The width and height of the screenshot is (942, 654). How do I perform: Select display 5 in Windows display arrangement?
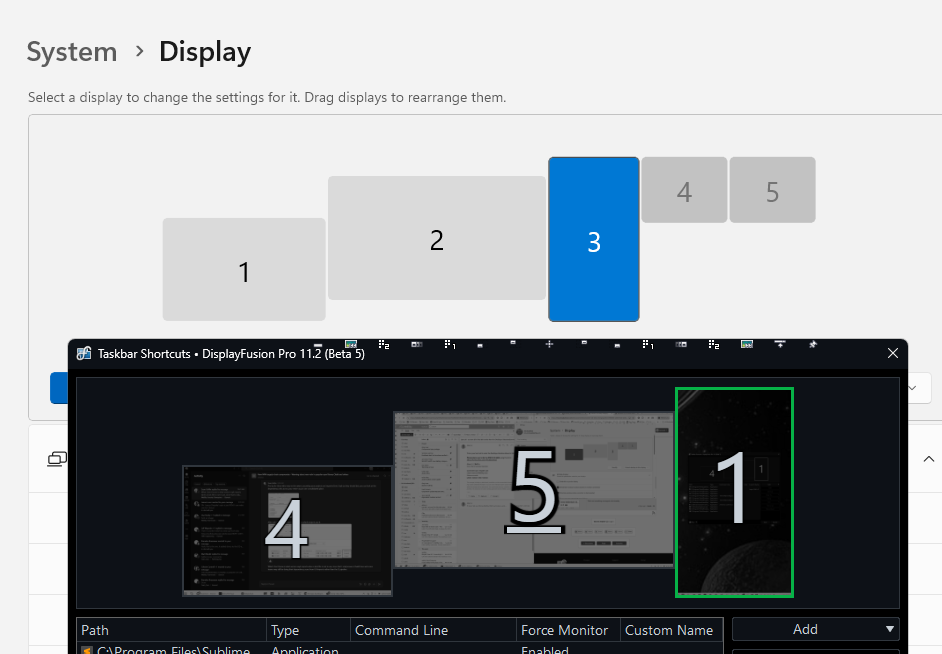(x=772, y=190)
